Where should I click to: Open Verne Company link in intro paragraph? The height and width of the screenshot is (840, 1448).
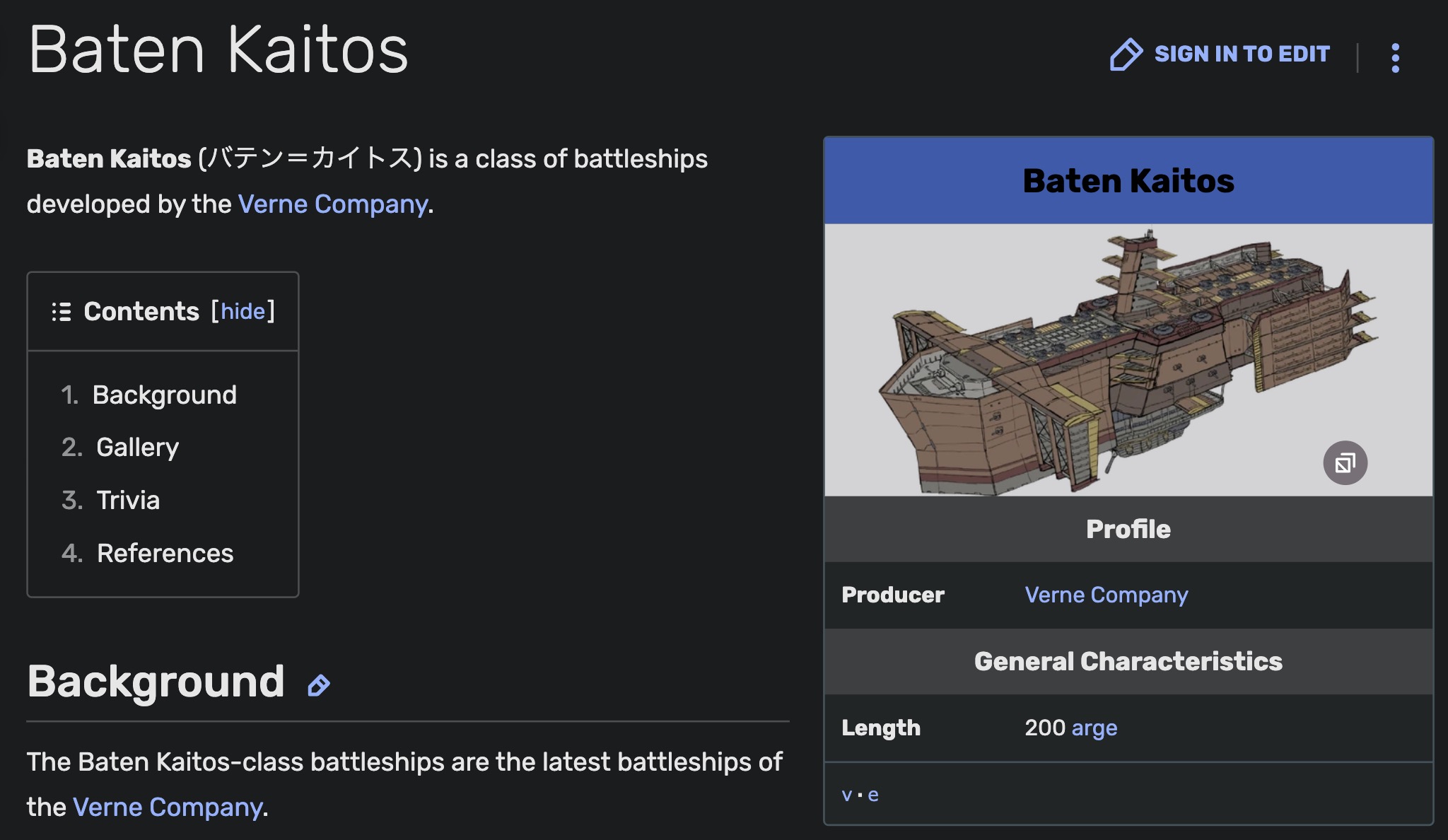coord(332,204)
